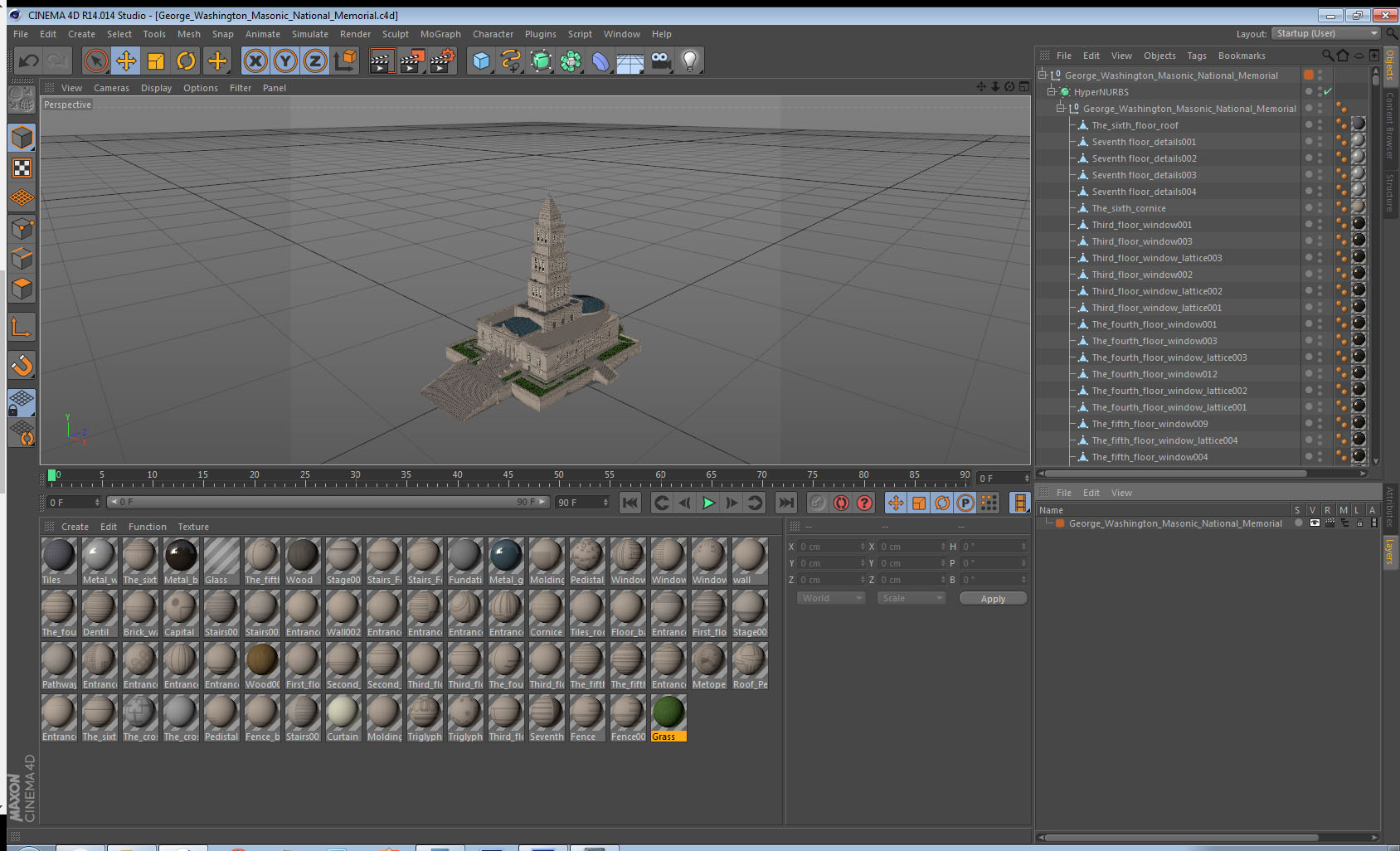Switch to Polygons mode

coord(22,289)
